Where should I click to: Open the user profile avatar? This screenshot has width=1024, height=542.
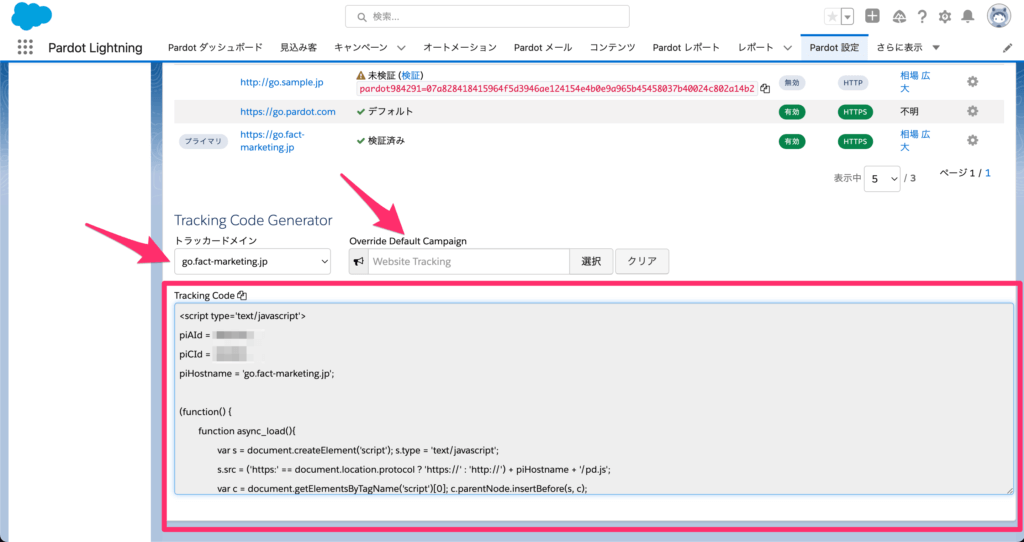[999, 16]
